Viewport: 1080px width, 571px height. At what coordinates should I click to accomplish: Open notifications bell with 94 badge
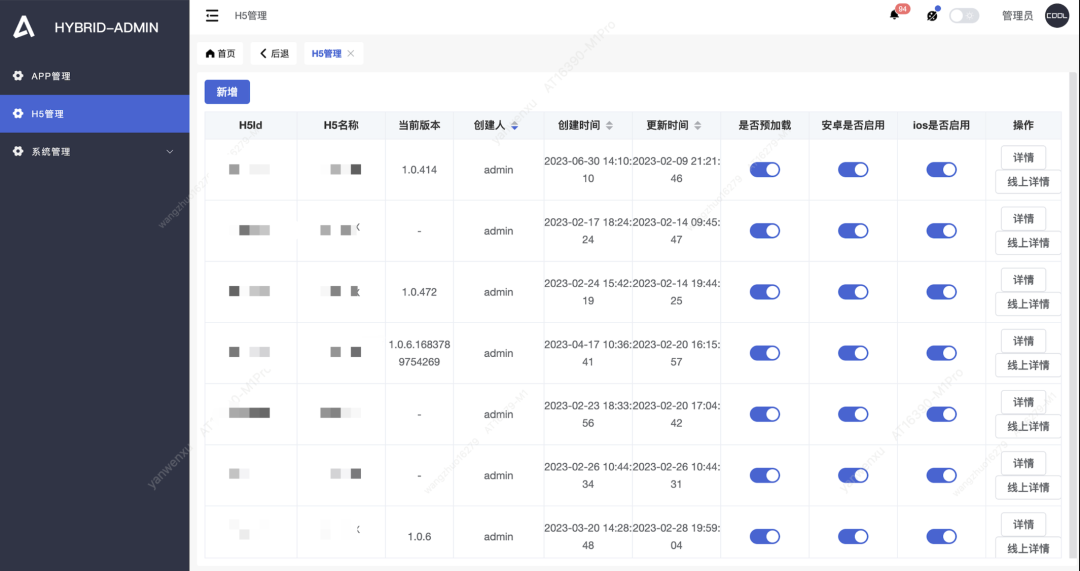coord(894,14)
